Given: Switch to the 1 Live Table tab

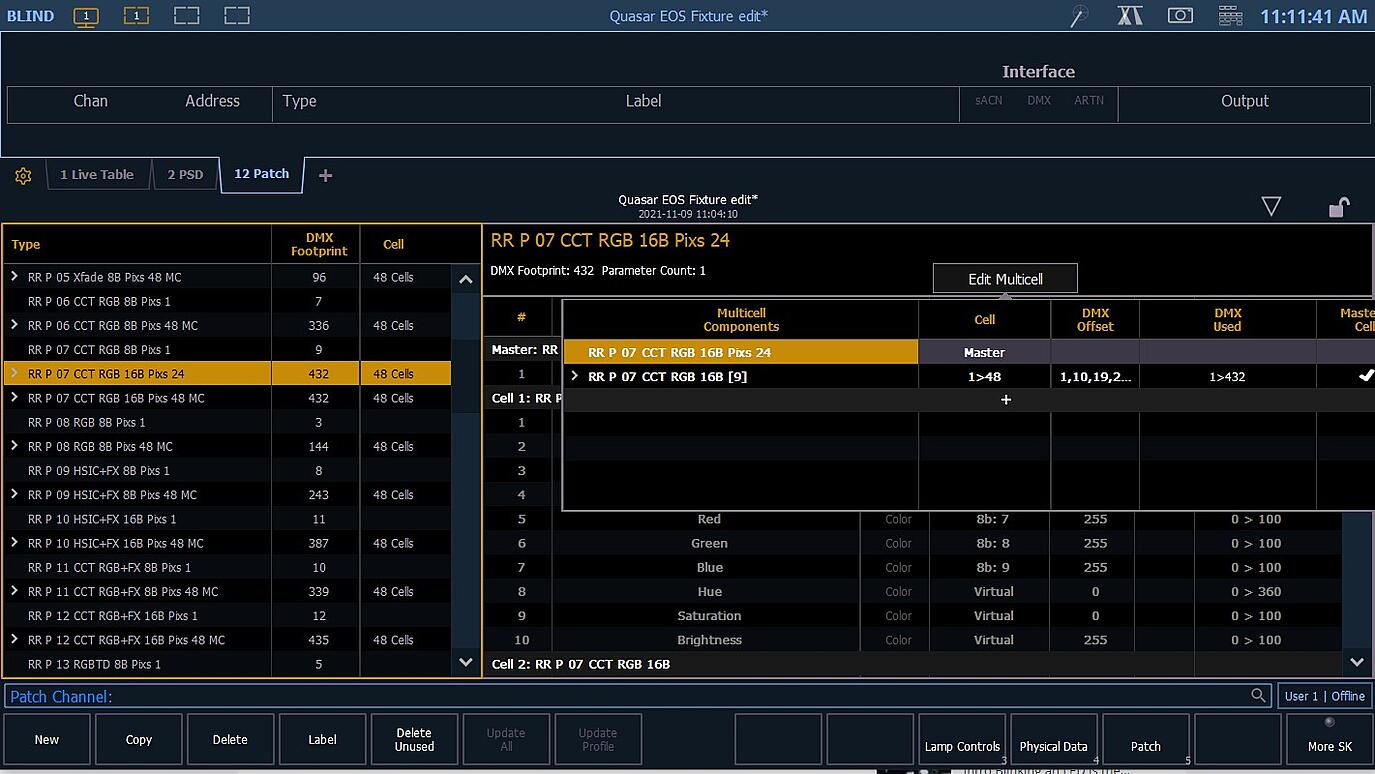Looking at the screenshot, I should tap(97, 174).
